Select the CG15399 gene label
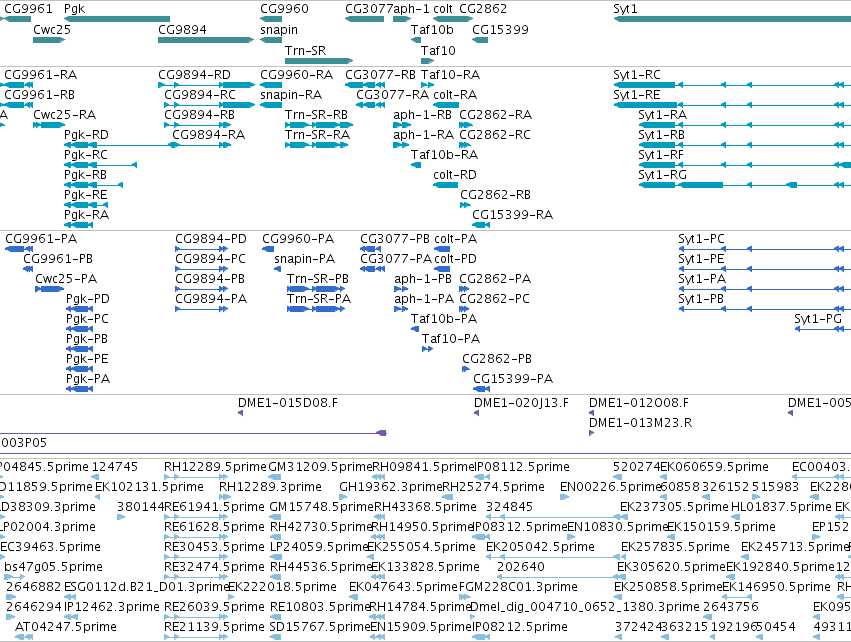 coord(500,30)
